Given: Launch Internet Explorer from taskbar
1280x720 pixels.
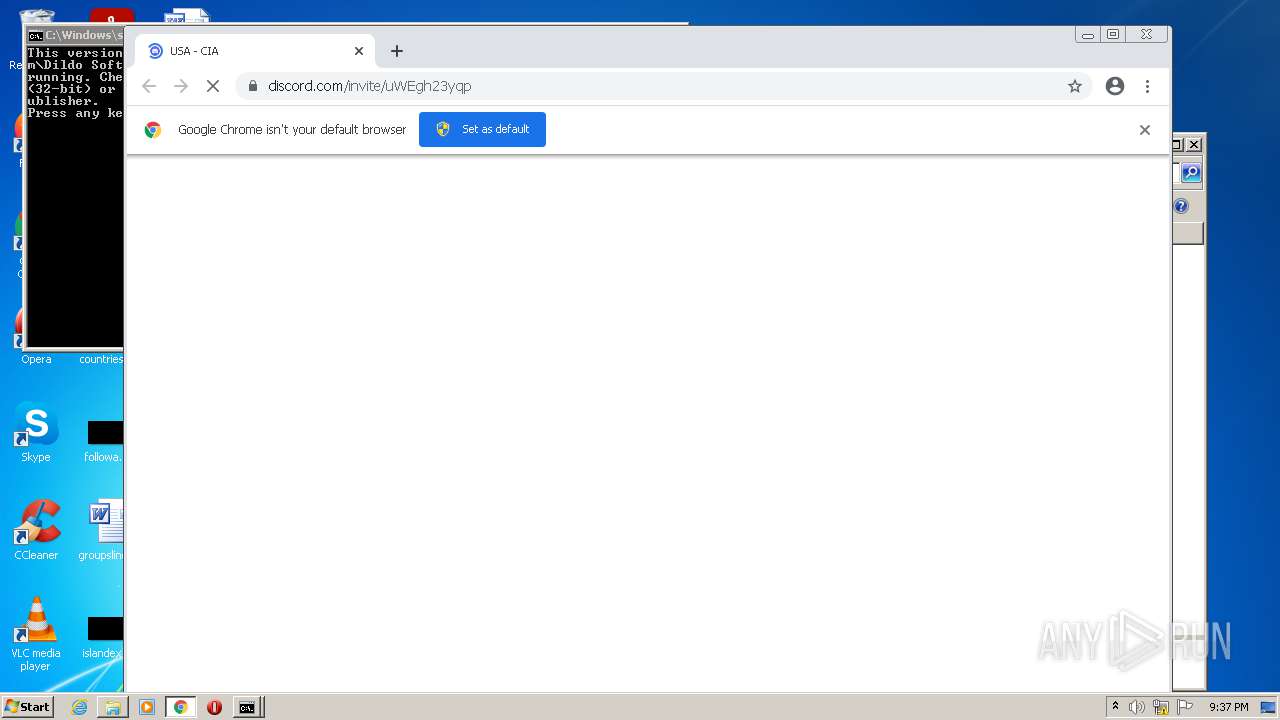Looking at the screenshot, I should (79, 707).
